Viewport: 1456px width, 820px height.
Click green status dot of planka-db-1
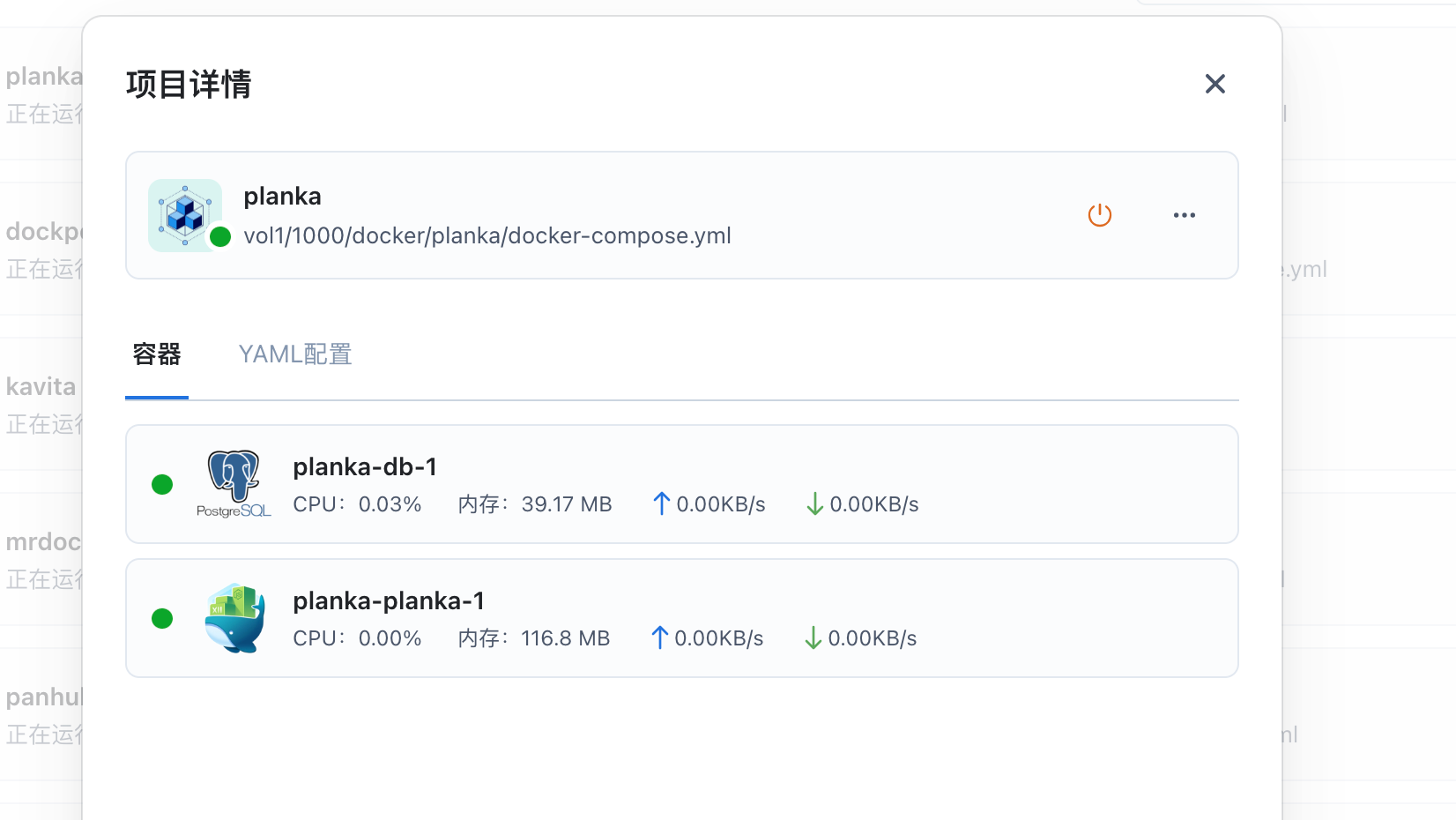point(162,484)
